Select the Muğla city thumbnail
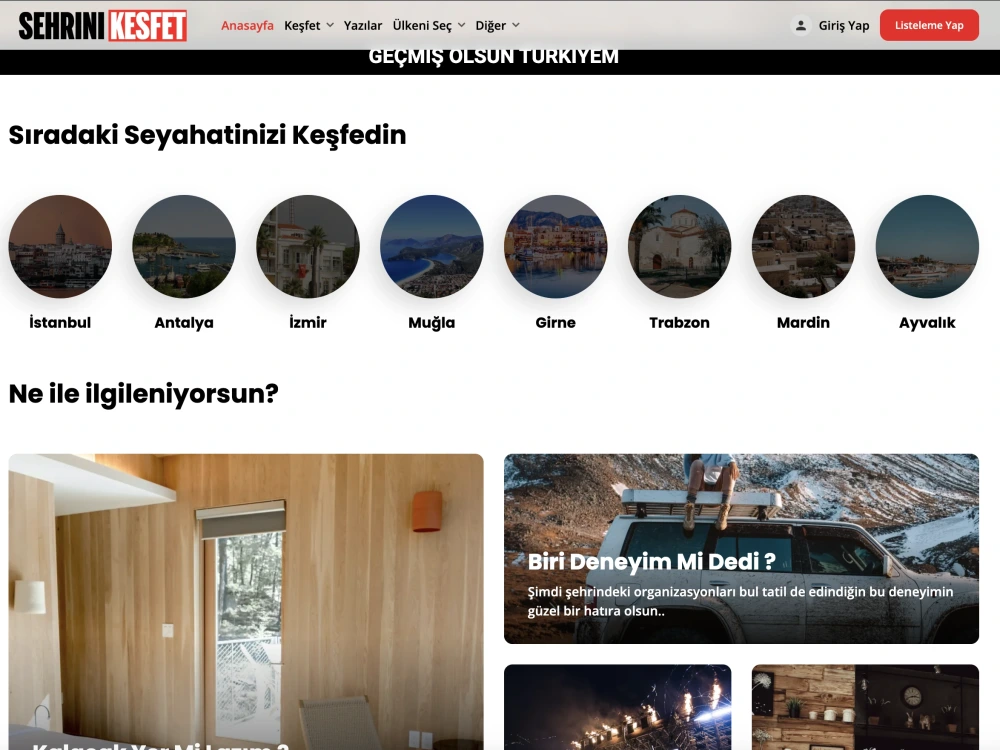 (x=432, y=246)
